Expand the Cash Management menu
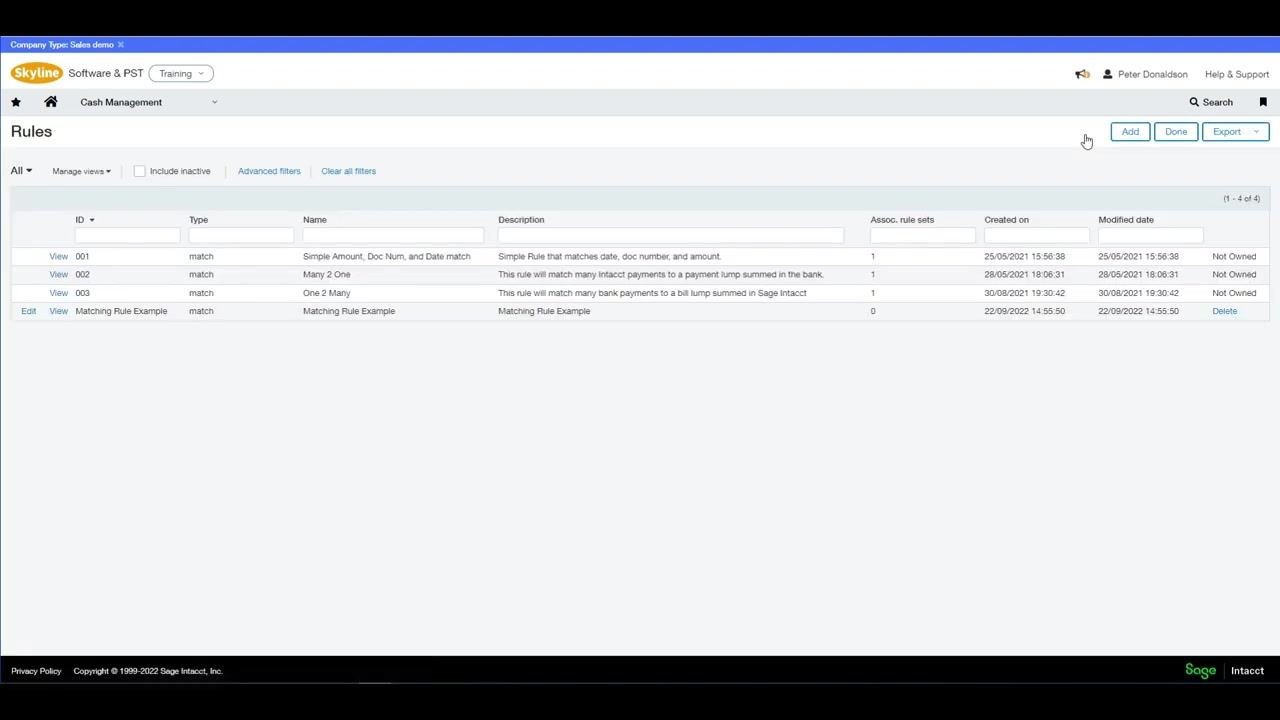The height and width of the screenshot is (720, 1280). point(148,102)
